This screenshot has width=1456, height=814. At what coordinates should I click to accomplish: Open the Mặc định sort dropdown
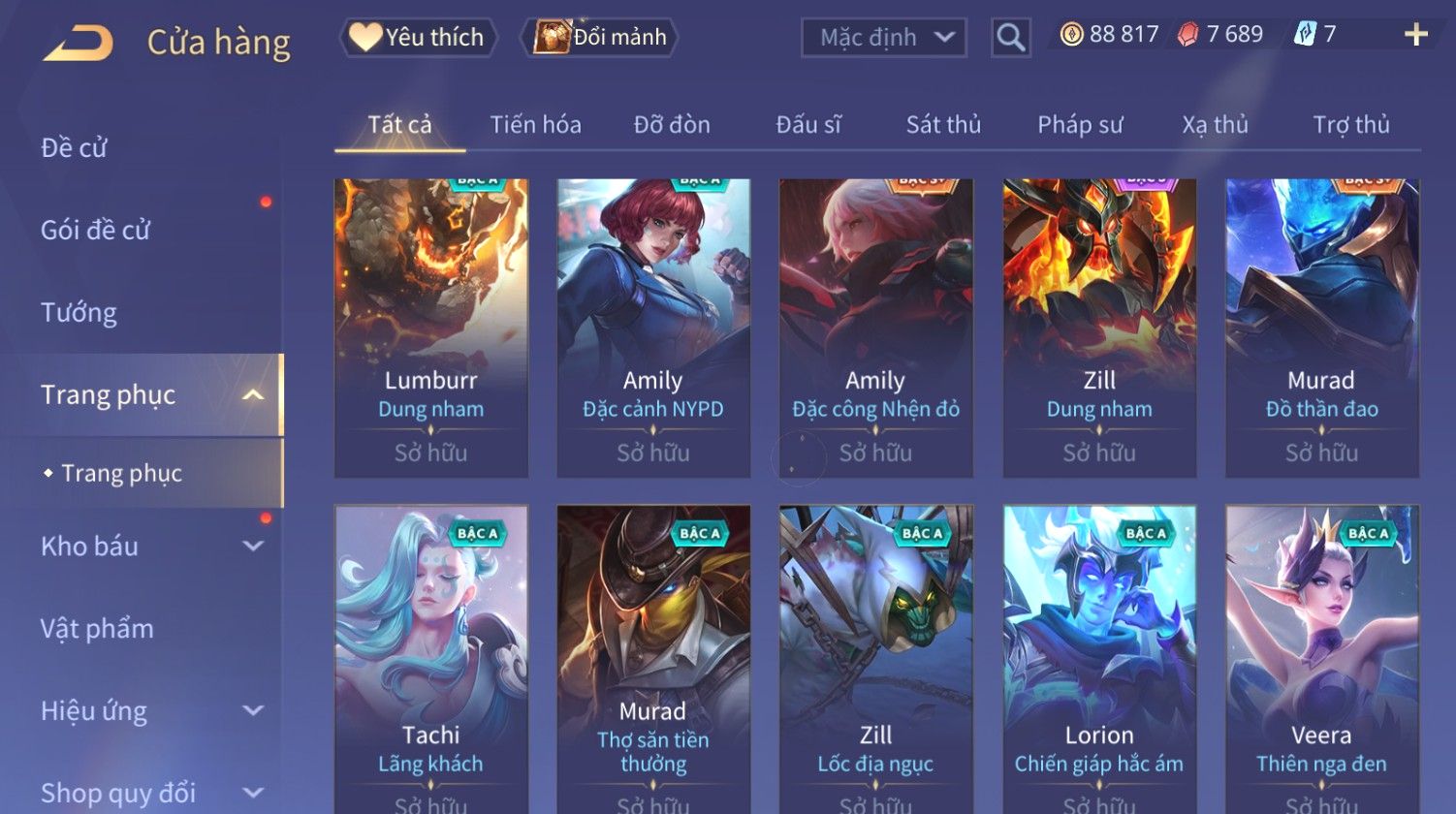884,38
